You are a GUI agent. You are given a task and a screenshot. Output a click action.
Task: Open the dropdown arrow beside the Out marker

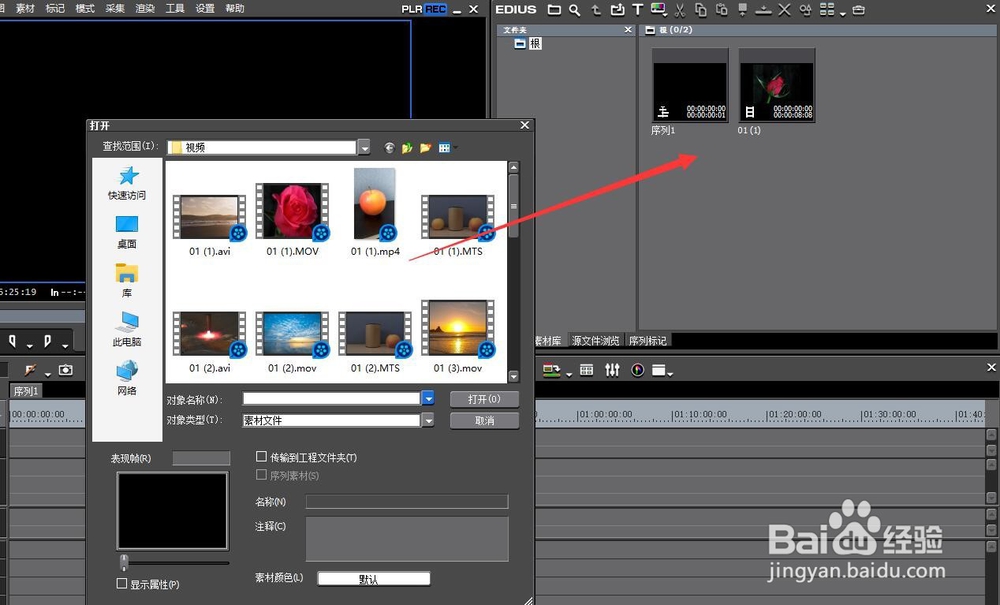tap(65, 346)
